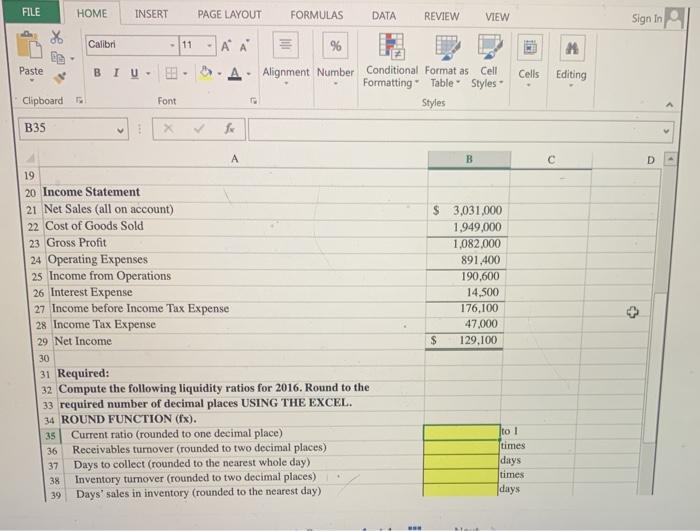Select row 21 header

click(31, 209)
